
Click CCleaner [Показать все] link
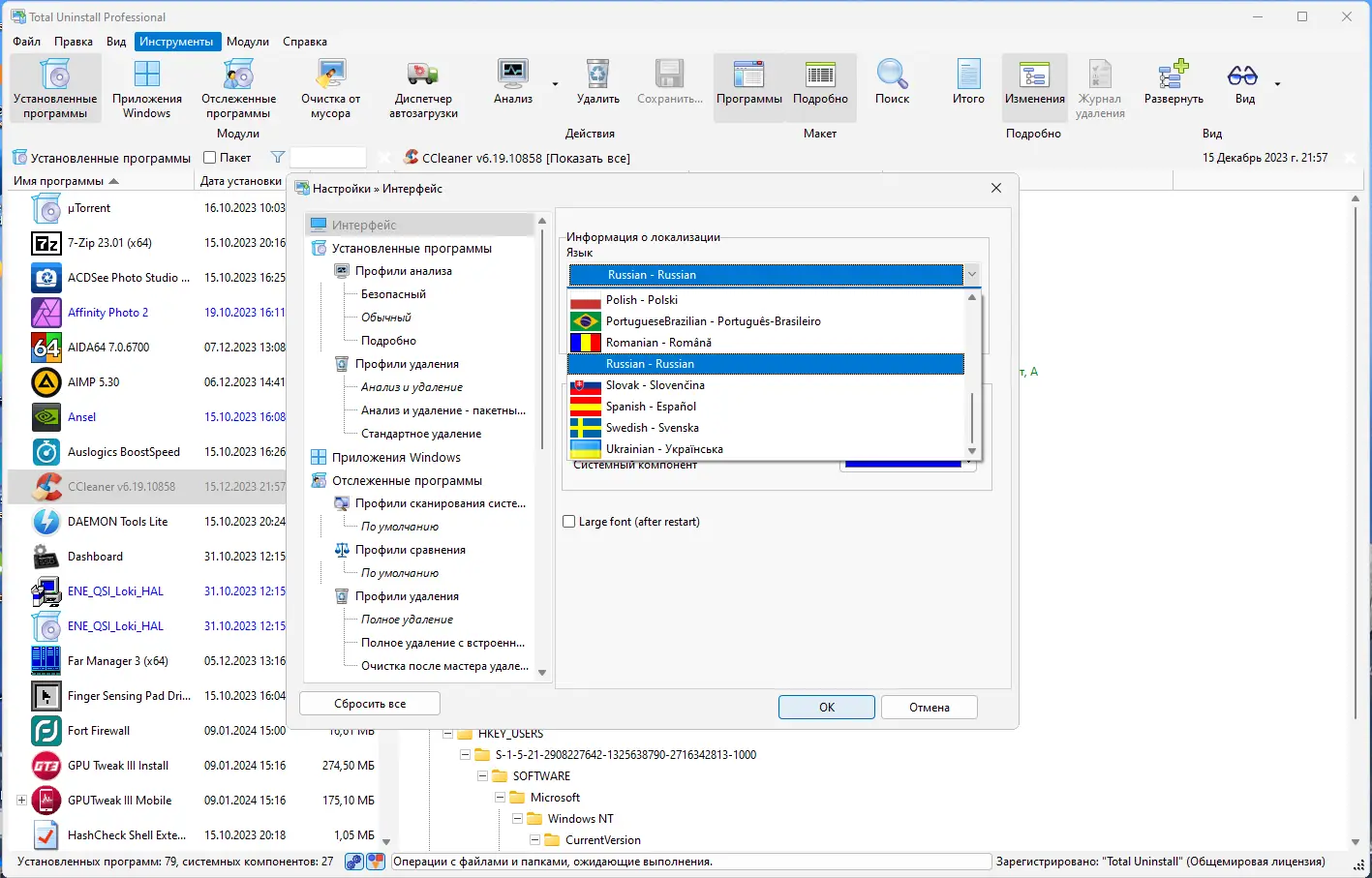click(x=526, y=158)
